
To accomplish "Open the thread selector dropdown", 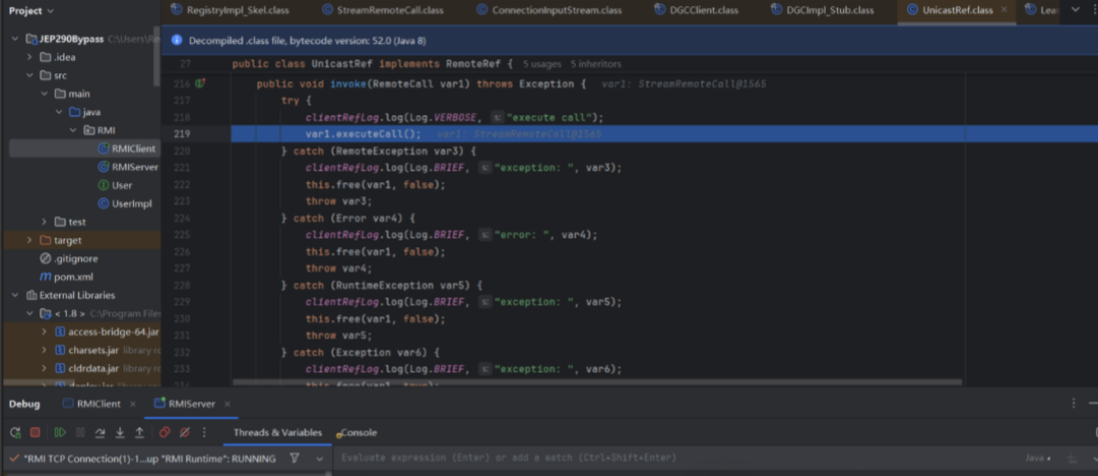I will (x=319, y=458).
